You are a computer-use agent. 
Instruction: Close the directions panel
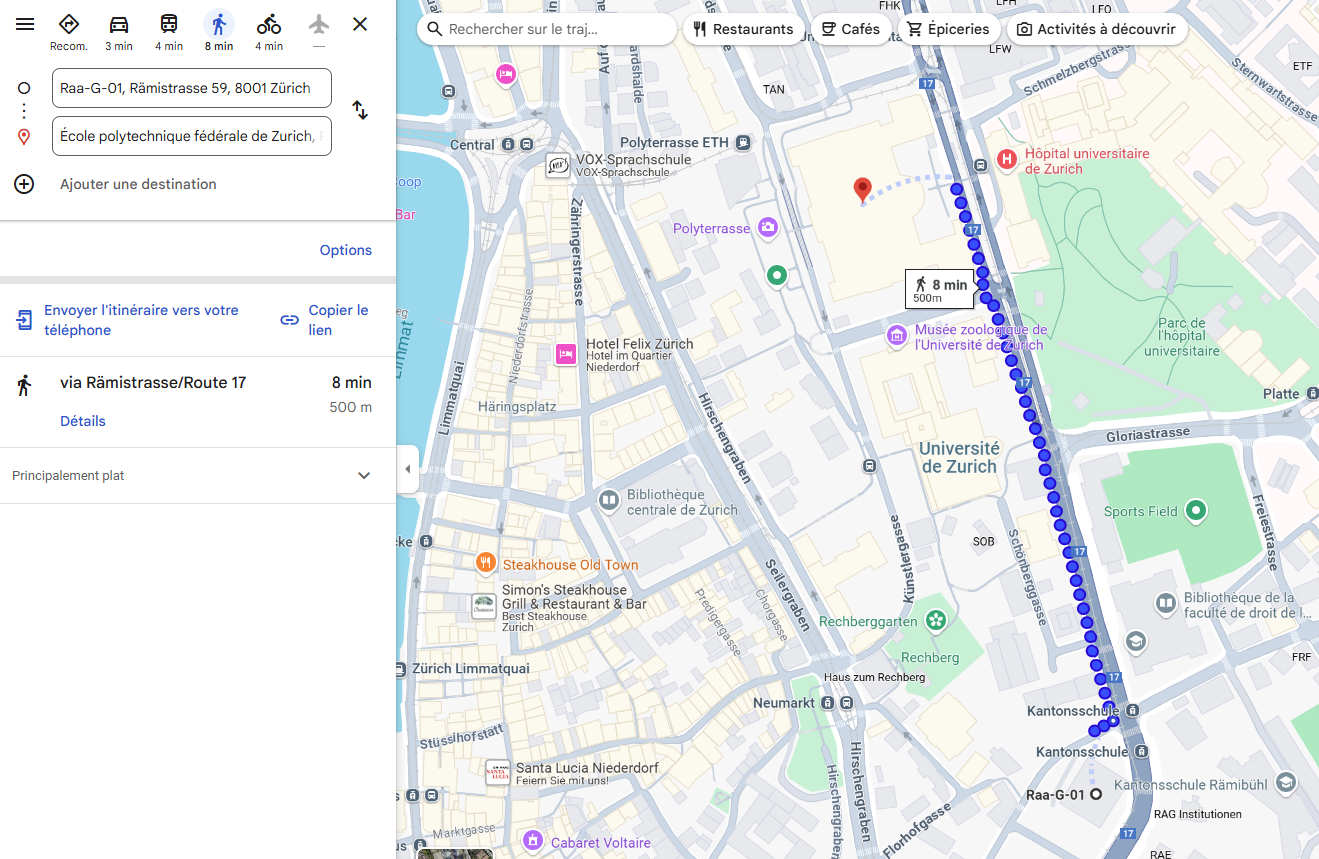tap(360, 24)
